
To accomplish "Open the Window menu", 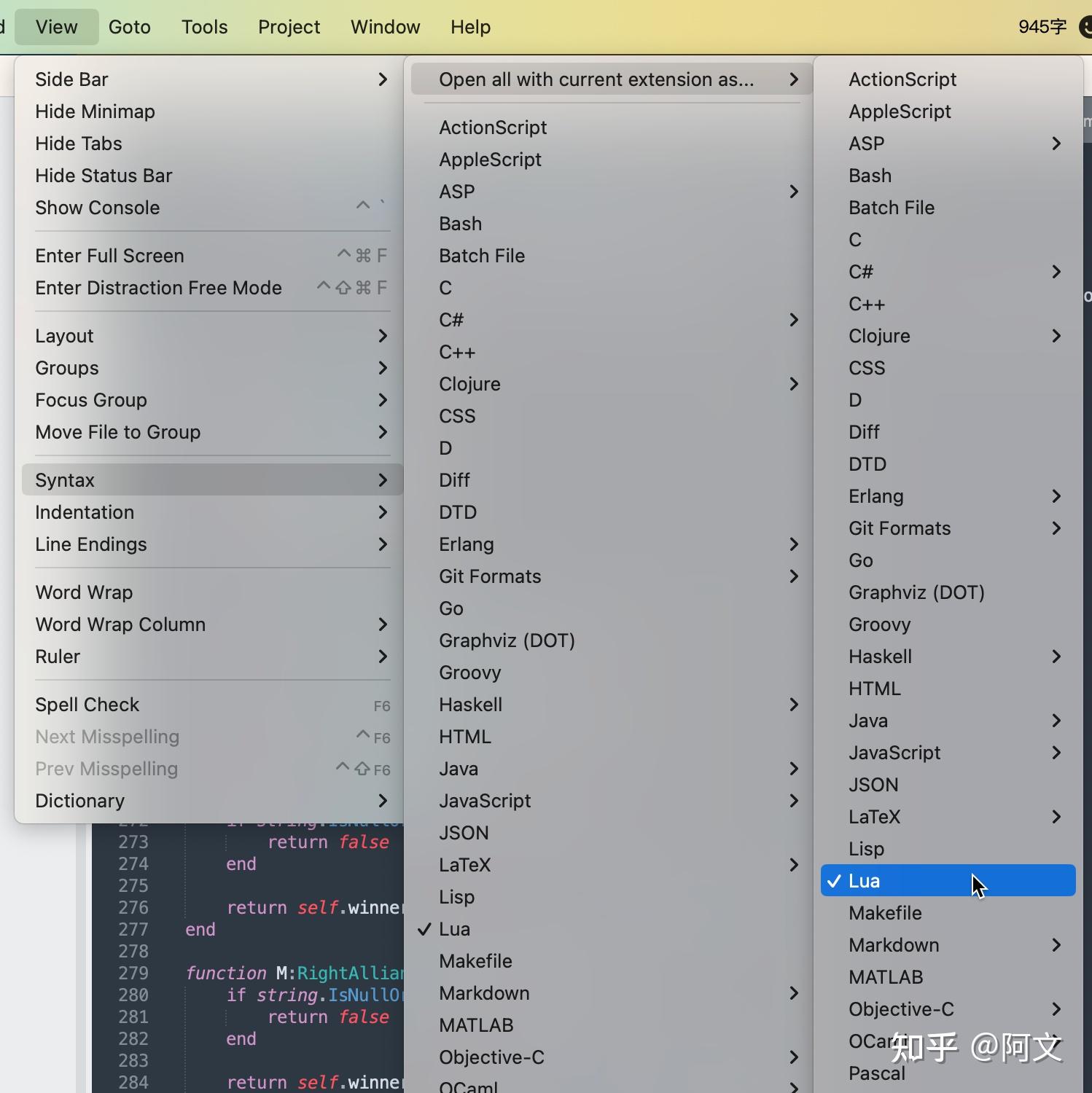I will click(x=385, y=27).
